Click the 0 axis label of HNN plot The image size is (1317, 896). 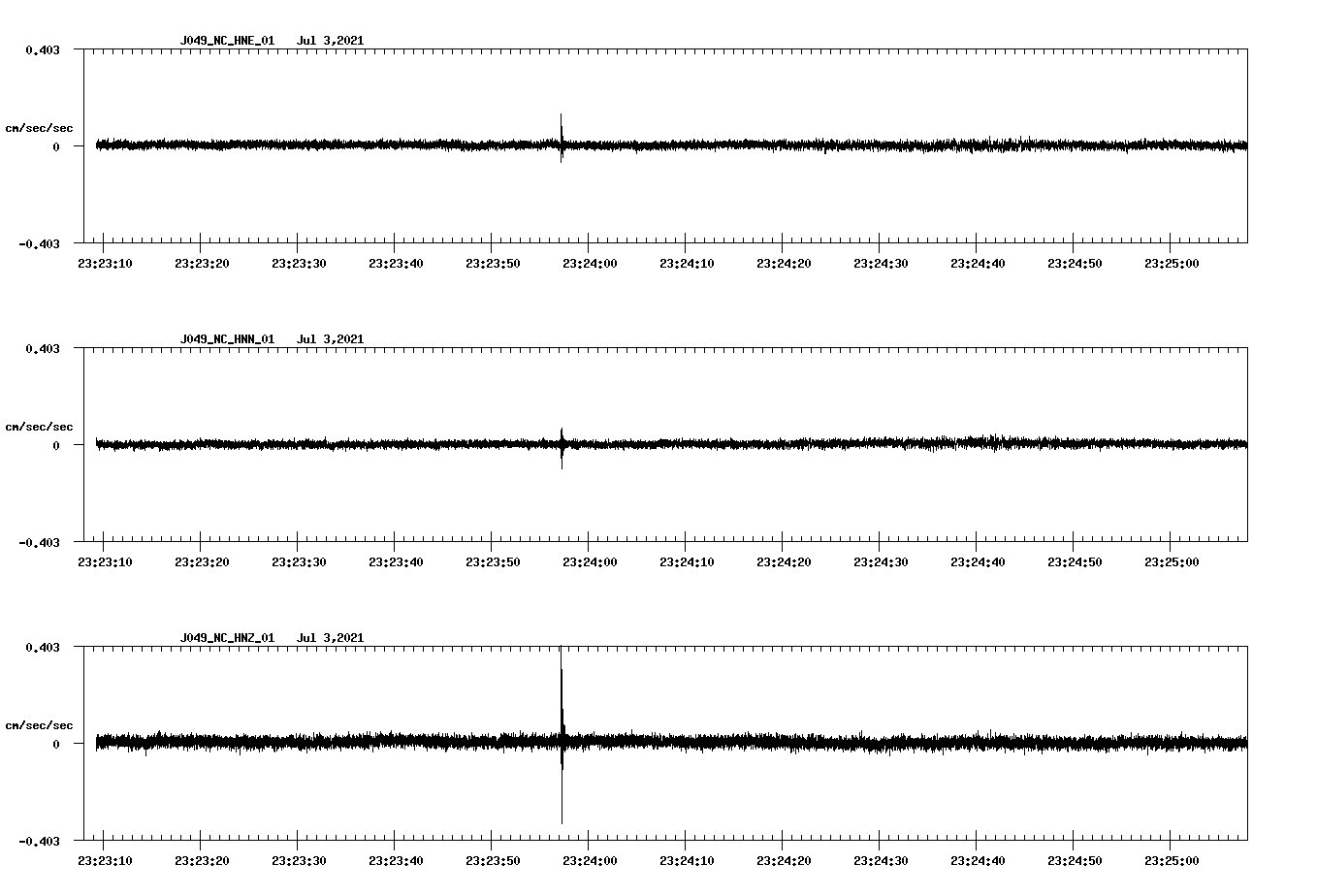56,445
